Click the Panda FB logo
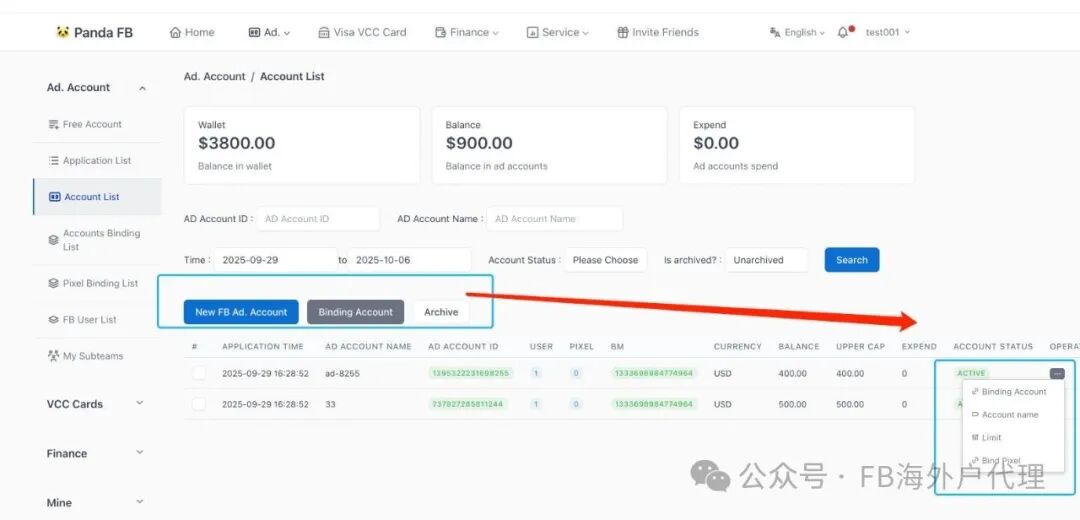This screenshot has height=520, width=1080. [x=94, y=32]
